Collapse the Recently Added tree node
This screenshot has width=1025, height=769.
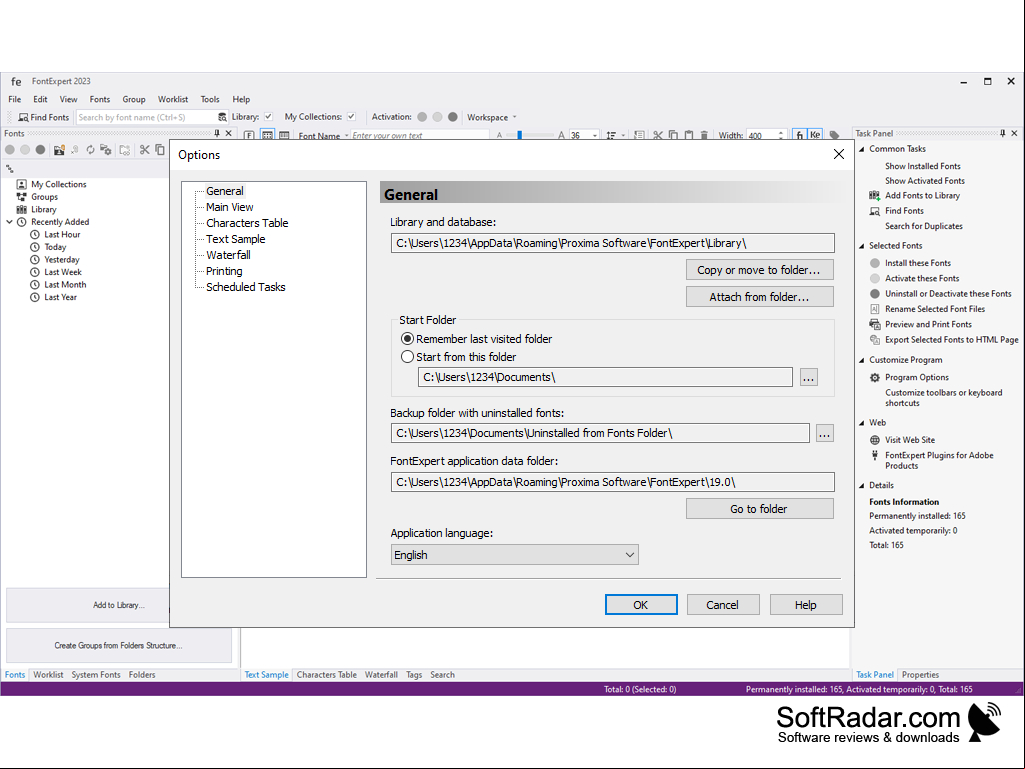click(9, 222)
